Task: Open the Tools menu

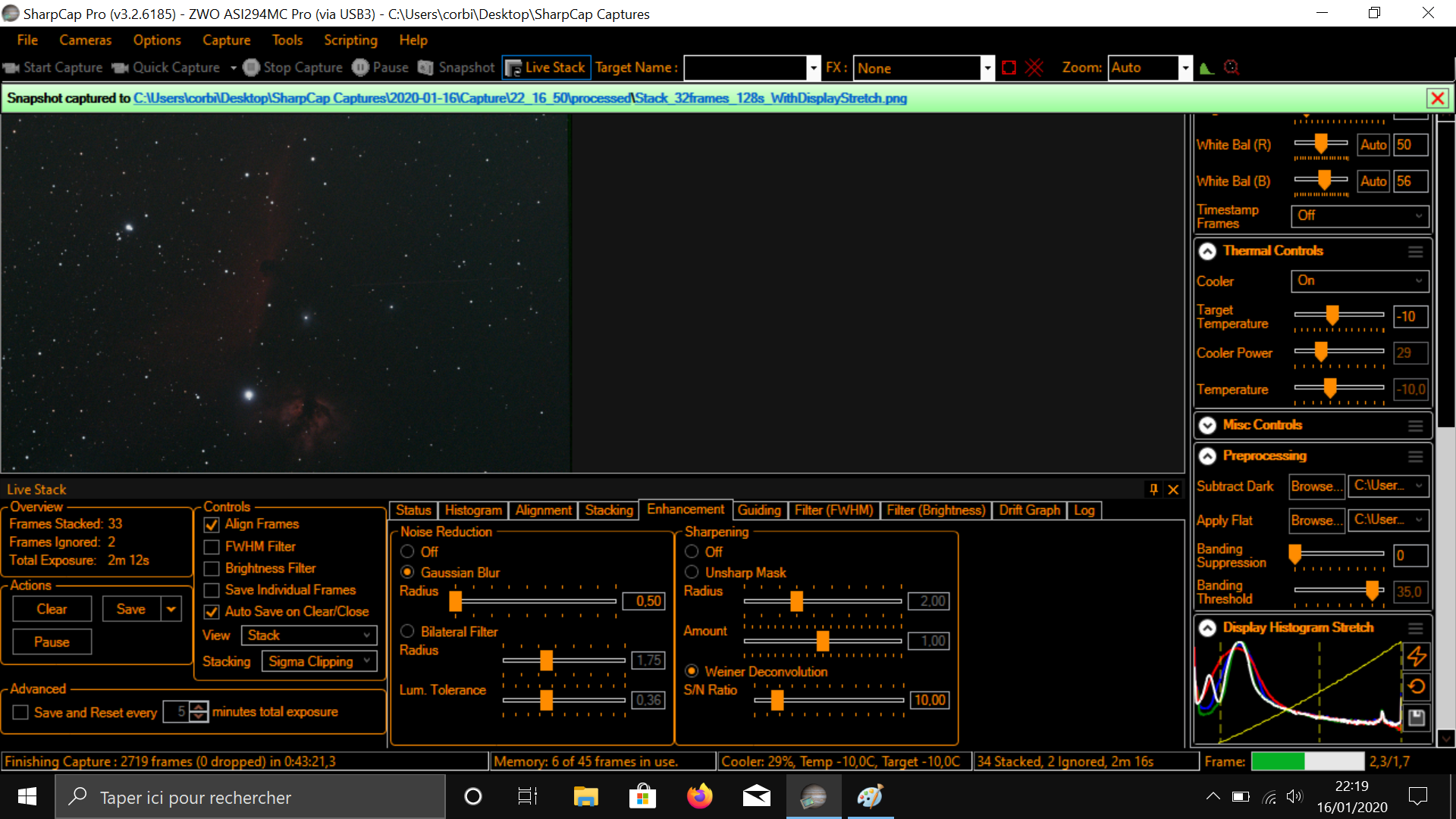Action: coord(287,40)
